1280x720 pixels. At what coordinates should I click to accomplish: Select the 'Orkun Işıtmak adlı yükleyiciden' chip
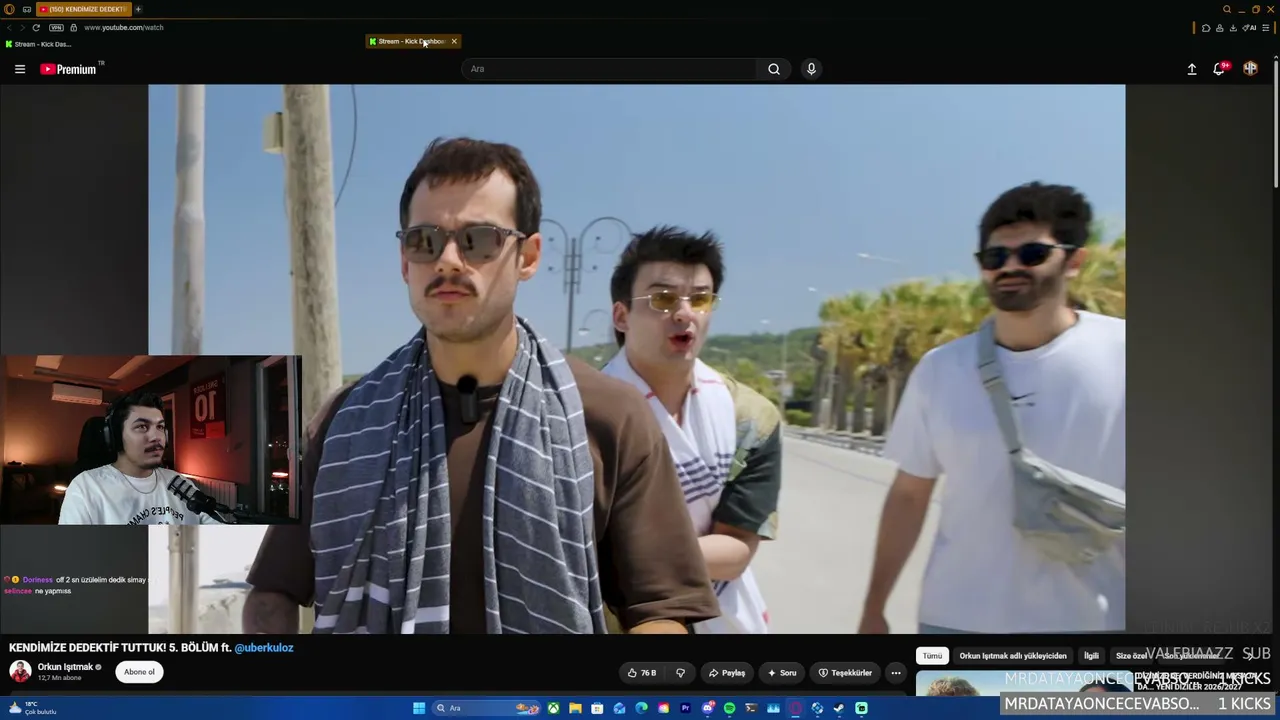(1013, 656)
